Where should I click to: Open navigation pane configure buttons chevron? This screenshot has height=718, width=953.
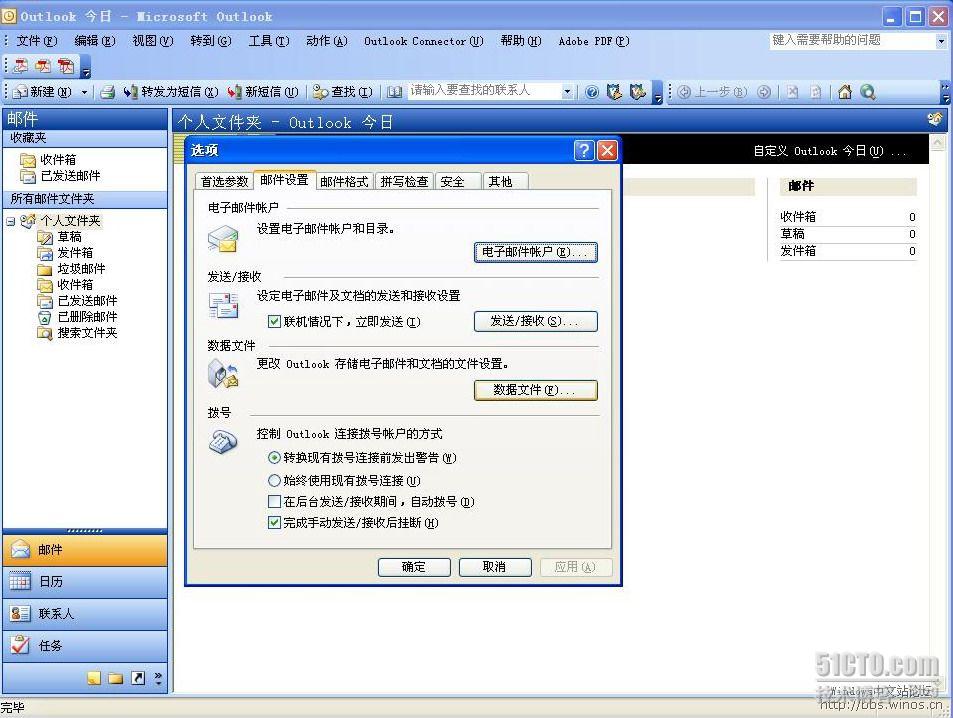pos(159,678)
